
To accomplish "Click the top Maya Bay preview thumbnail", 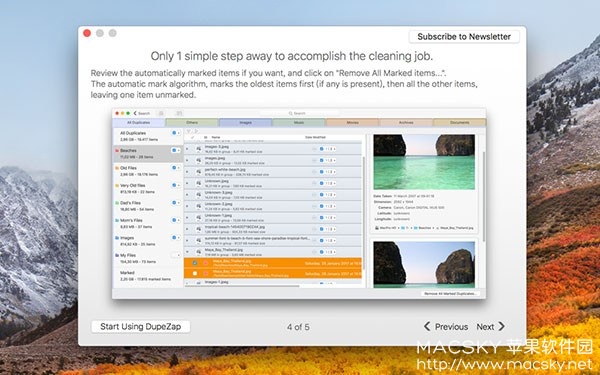I will coord(424,162).
